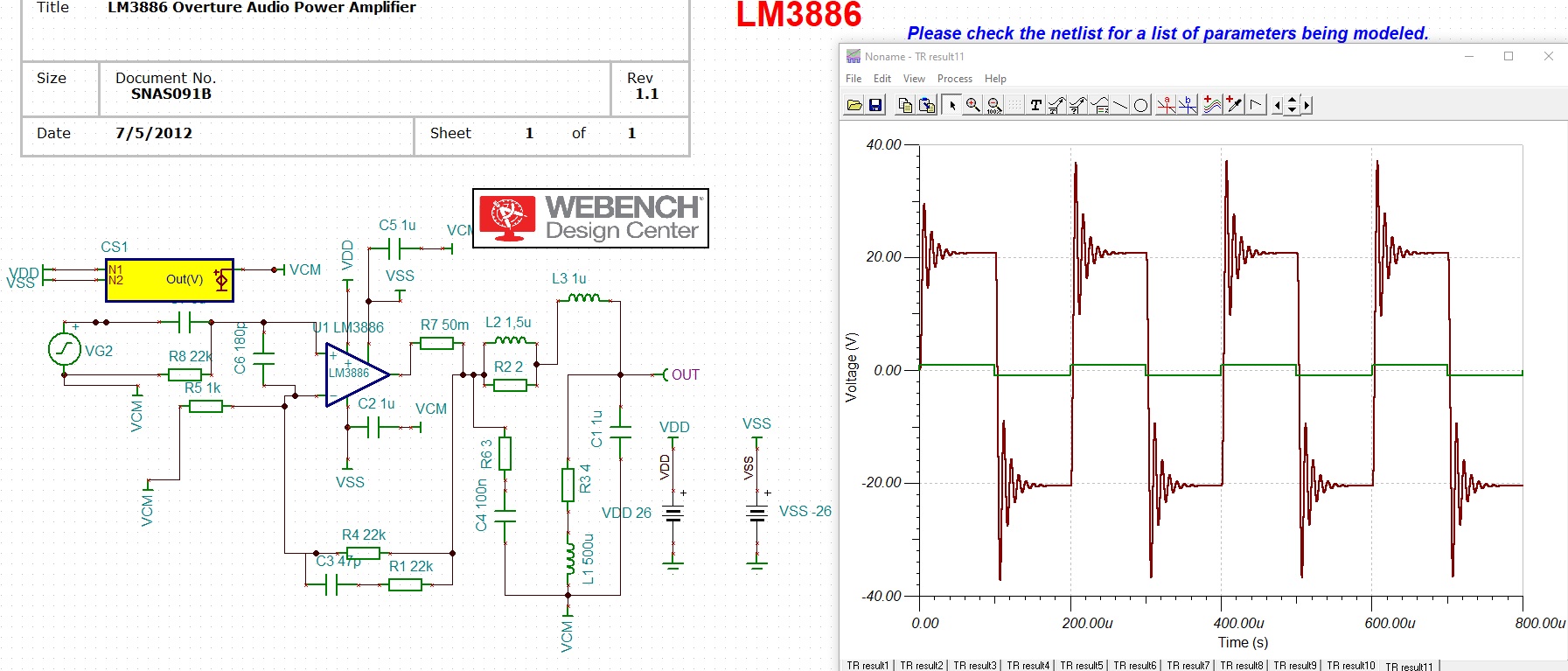Click the L3 1u inductor label
This screenshot has height=671, width=1568.
[x=568, y=278]
